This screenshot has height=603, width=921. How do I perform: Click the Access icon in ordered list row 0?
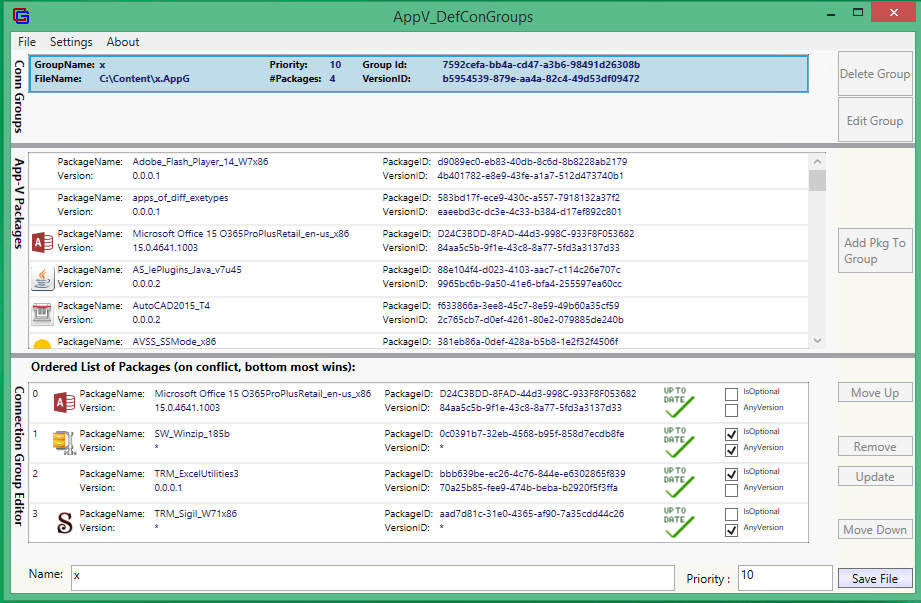coord(64,402)
